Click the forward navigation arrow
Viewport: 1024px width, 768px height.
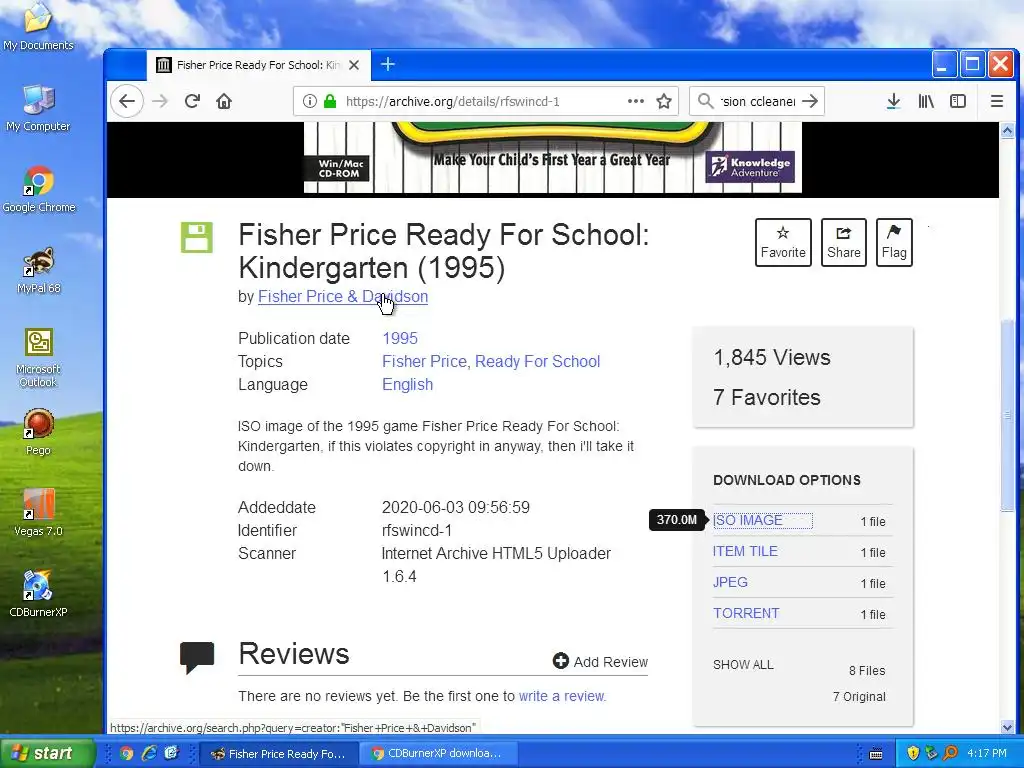click(160, 101)
